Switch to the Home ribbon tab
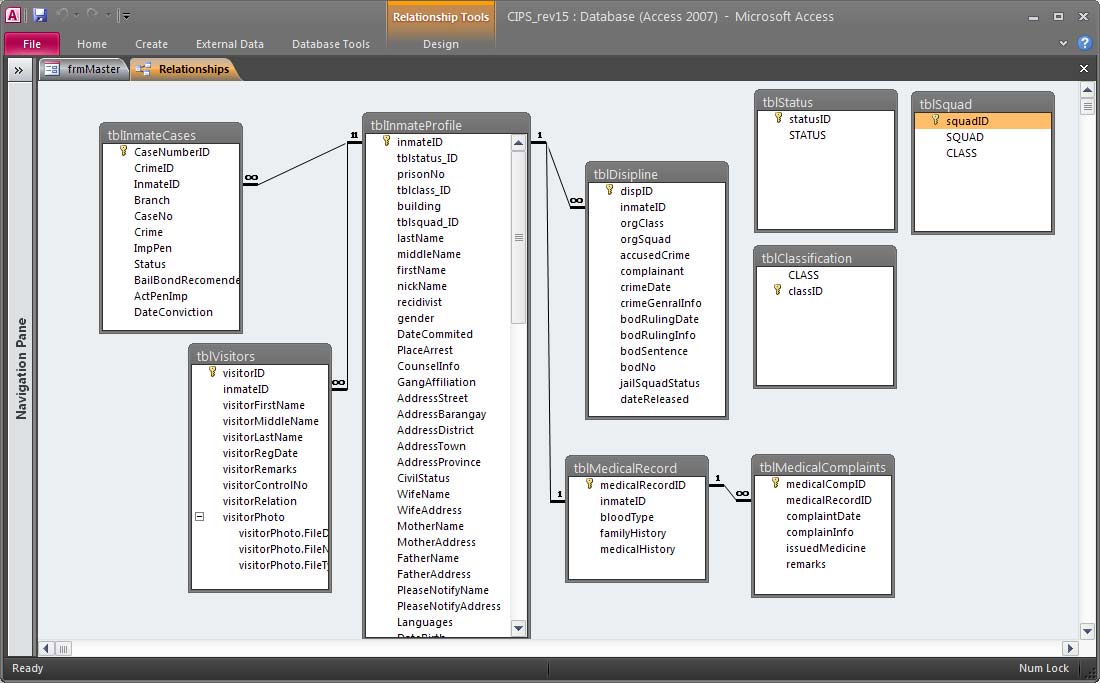Image resolution: width=1100 pixels, height=683 pixels. [92, 43]
